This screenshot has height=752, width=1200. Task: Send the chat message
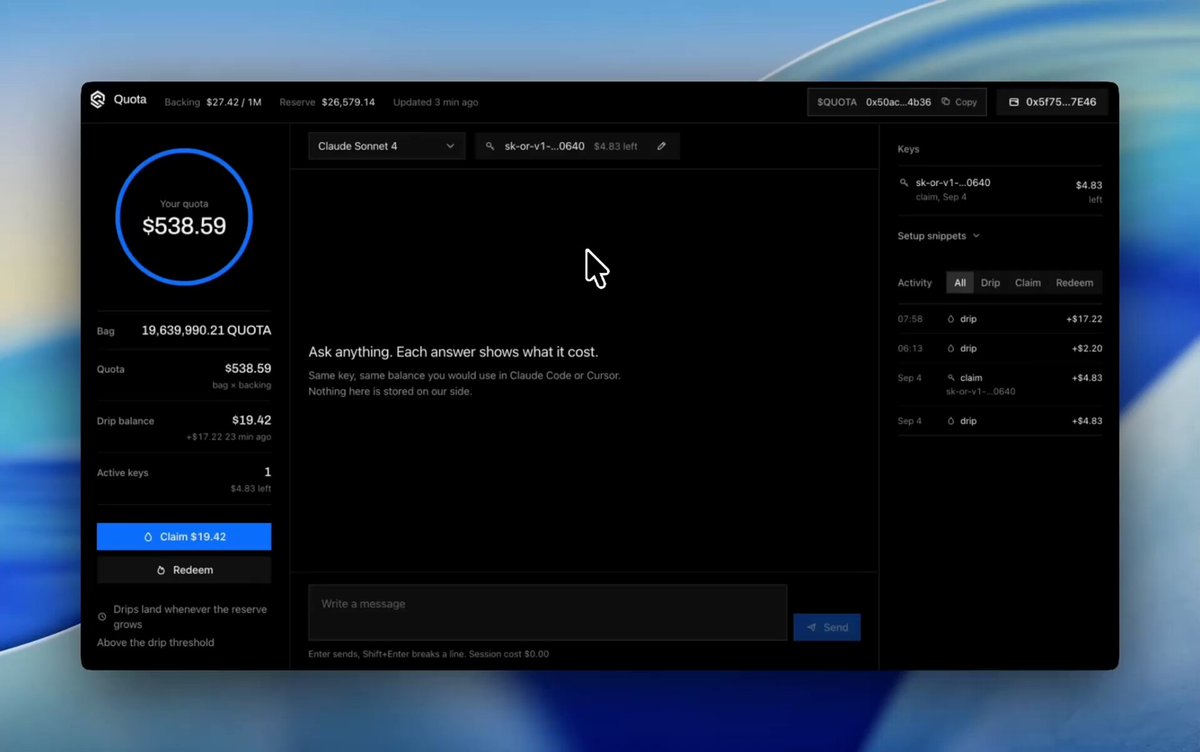tap(827, 627)
